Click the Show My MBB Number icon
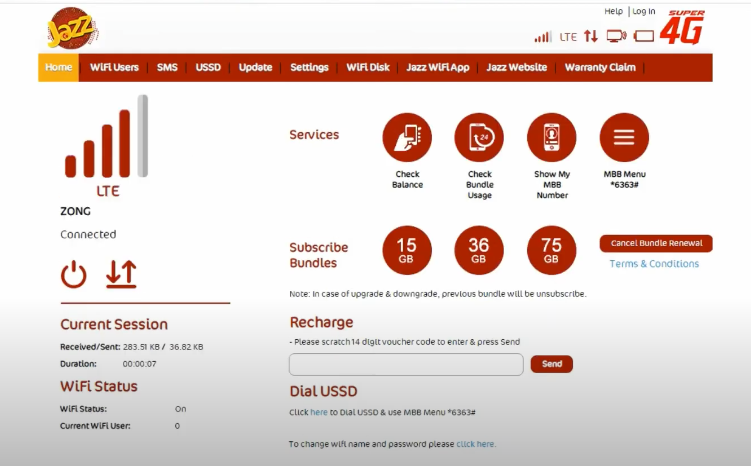The width and height of the screenshot is (751, 466). pyautogui.click(x=551, y=138)
